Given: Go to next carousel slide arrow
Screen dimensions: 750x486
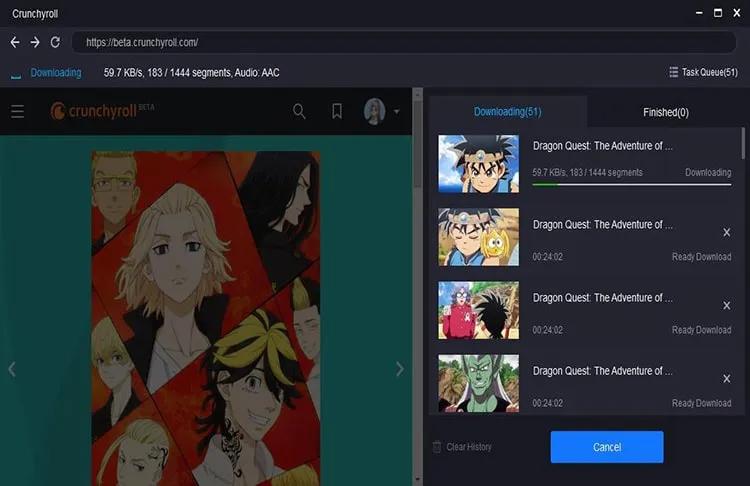Looking at the screenshot, I should pyautogui.click(x=400, y=369).
